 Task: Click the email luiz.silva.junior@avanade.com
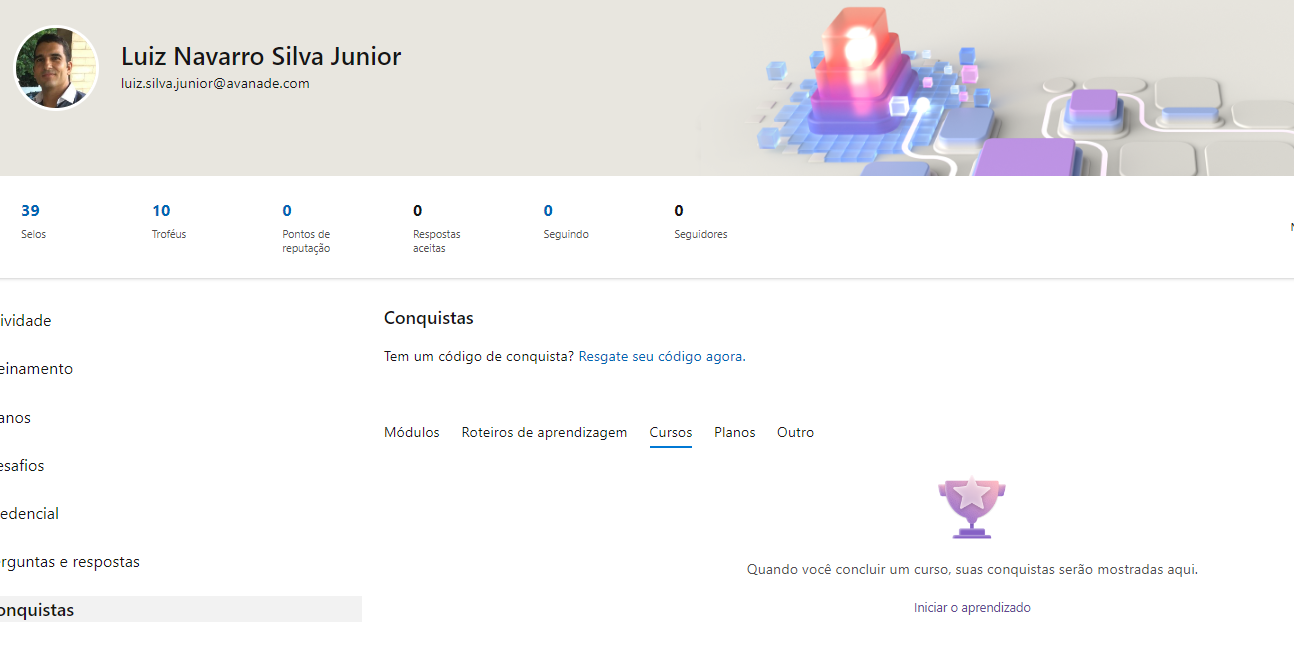tap(215, 84)
